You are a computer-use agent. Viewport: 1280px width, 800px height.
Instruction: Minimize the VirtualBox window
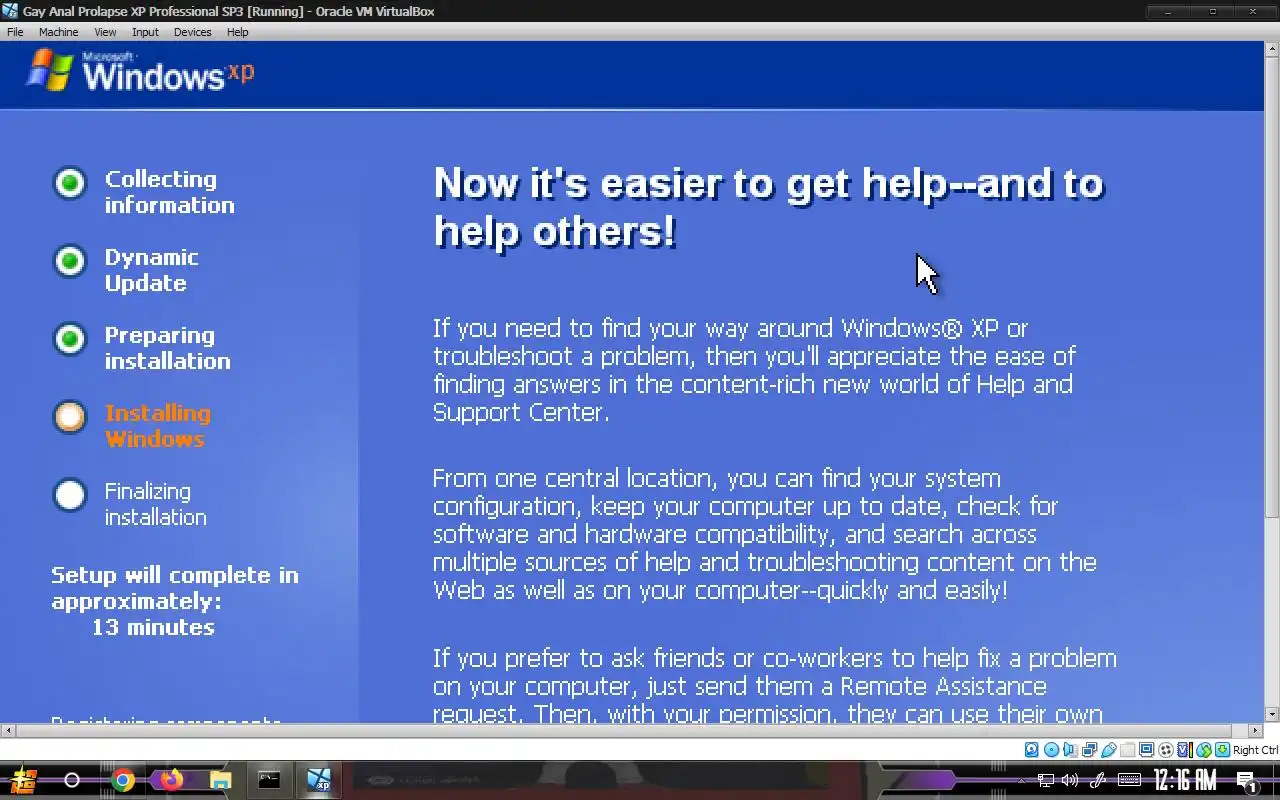[x=1169, y=11]
